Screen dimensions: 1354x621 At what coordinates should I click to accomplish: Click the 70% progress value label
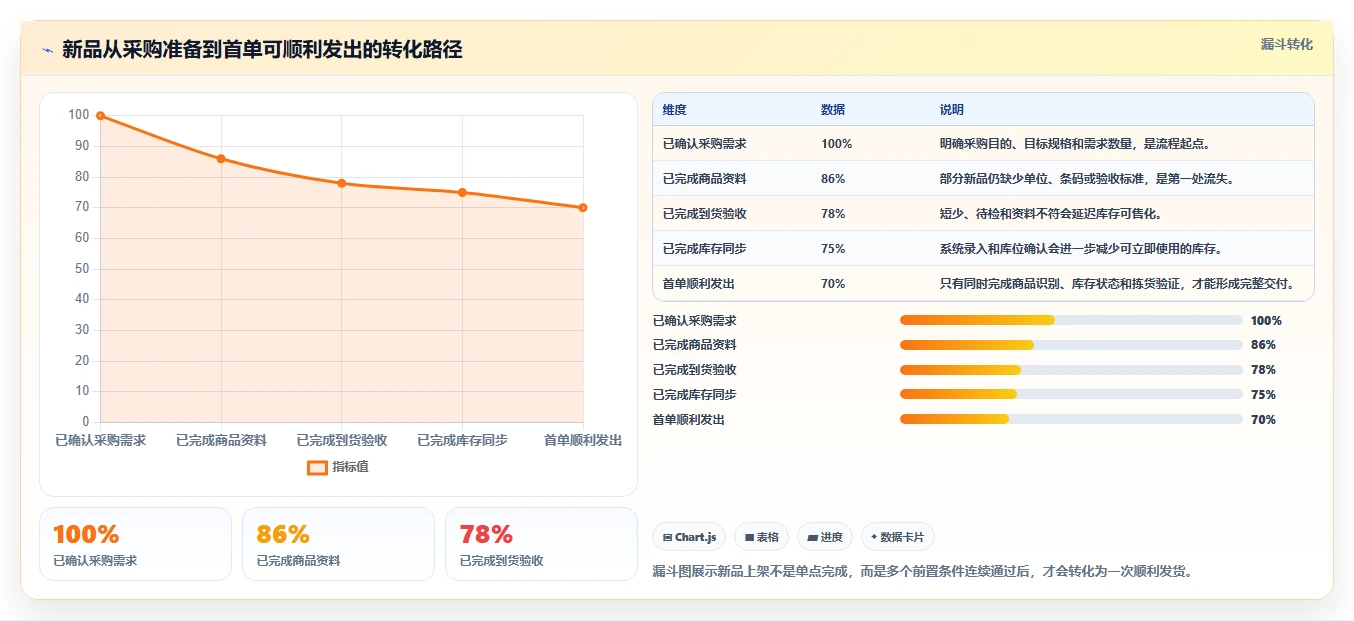pos(1263,420)
